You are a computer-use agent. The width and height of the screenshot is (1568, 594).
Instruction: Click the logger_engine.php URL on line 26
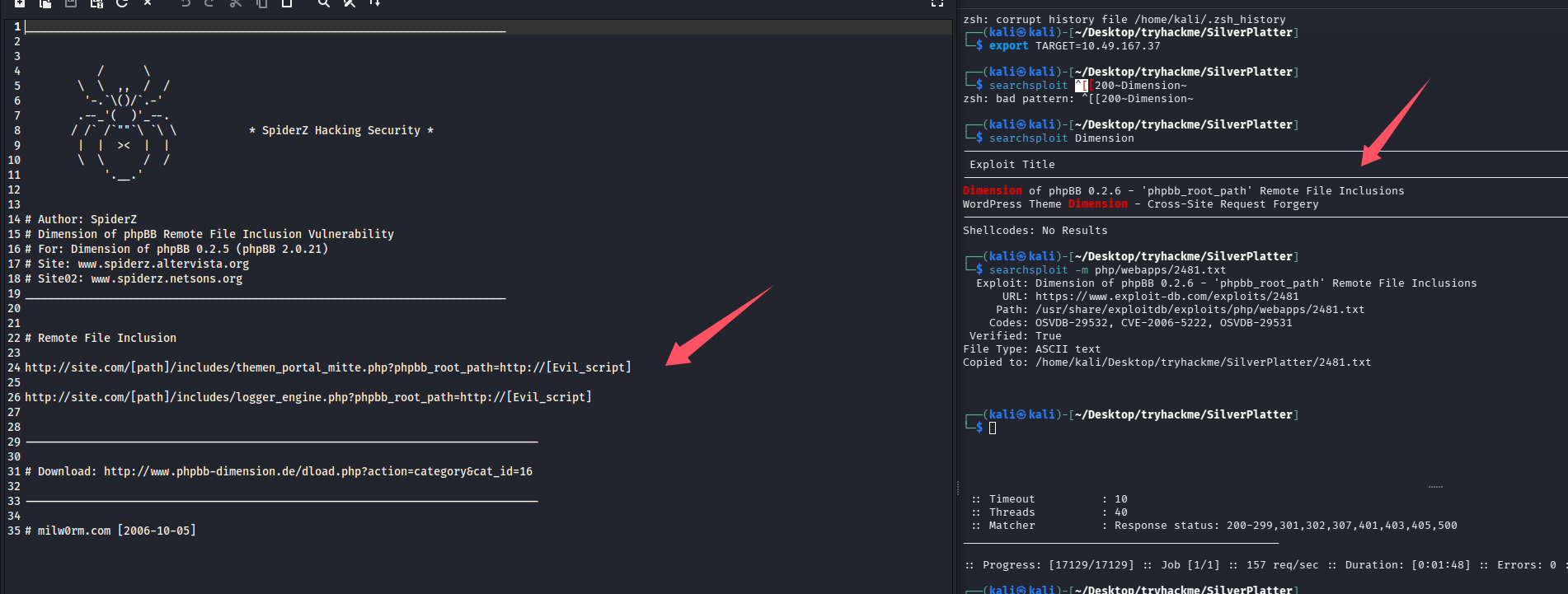tap(307, 397)
